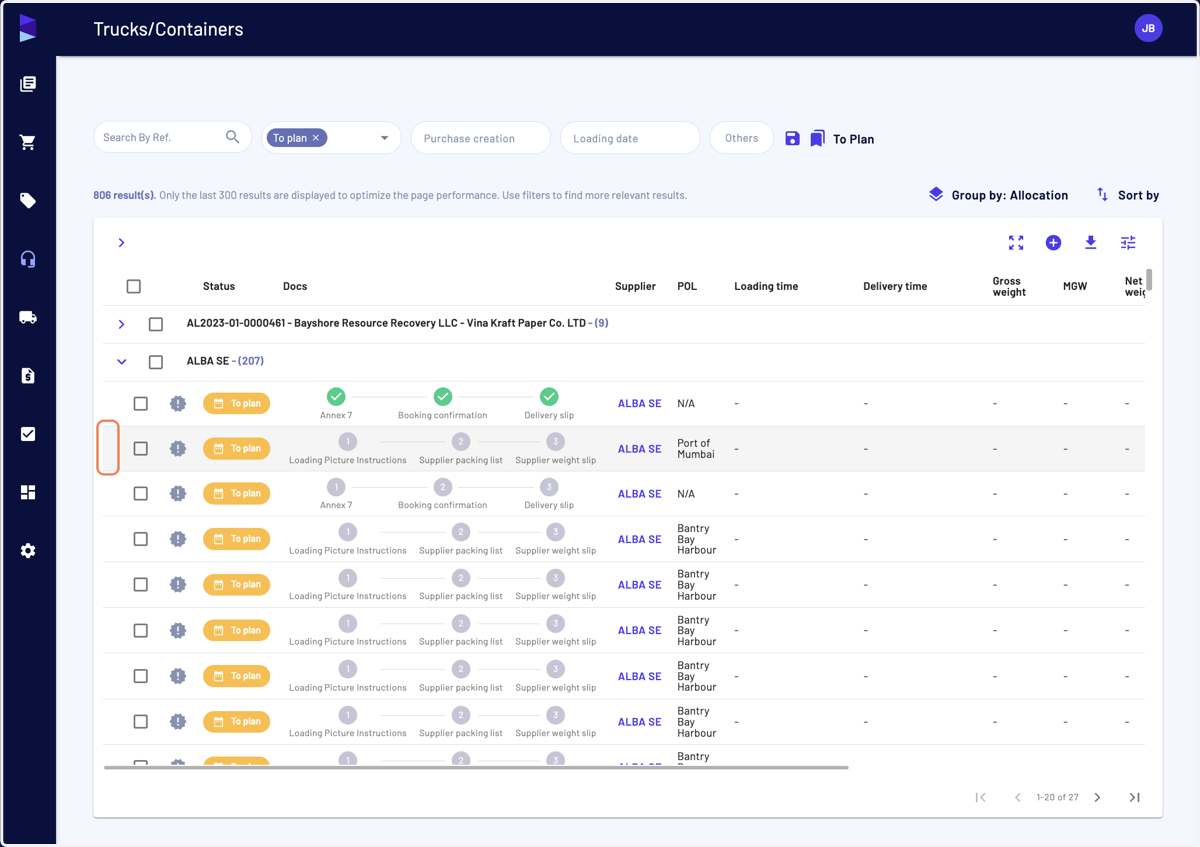Open the column settings tune icon
The image size is (1200, 847).
[x=1128, y=243]
